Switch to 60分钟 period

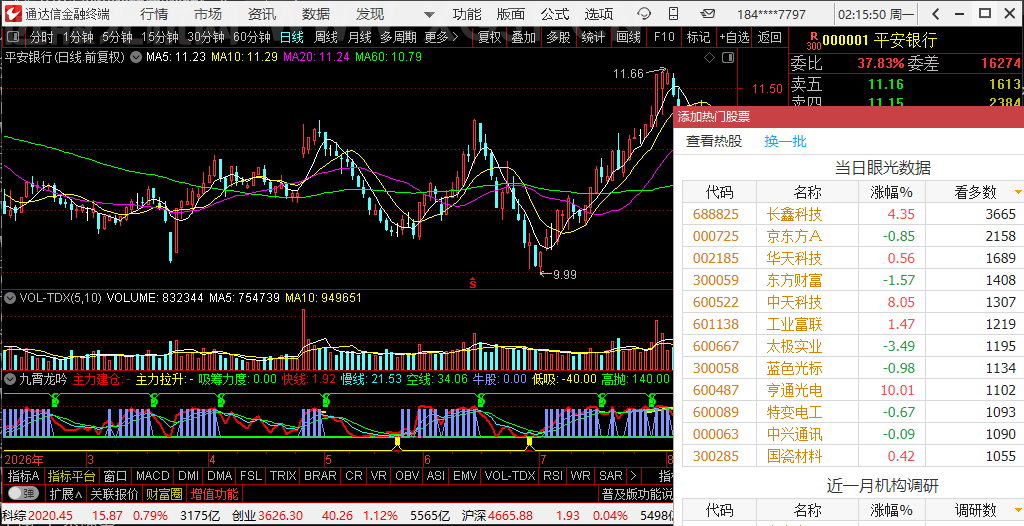point(252,37)
